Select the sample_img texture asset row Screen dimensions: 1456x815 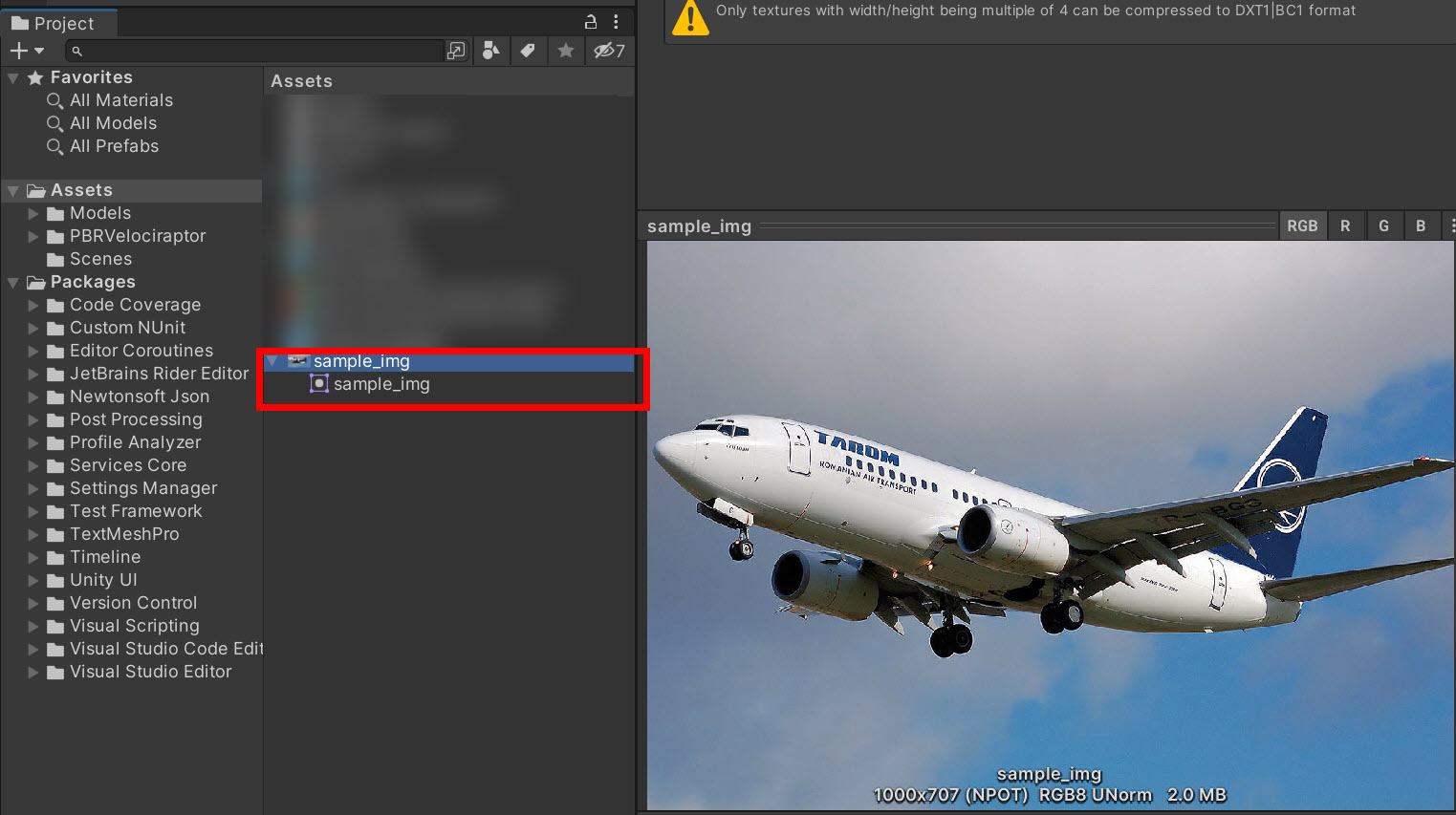[448, 361]
